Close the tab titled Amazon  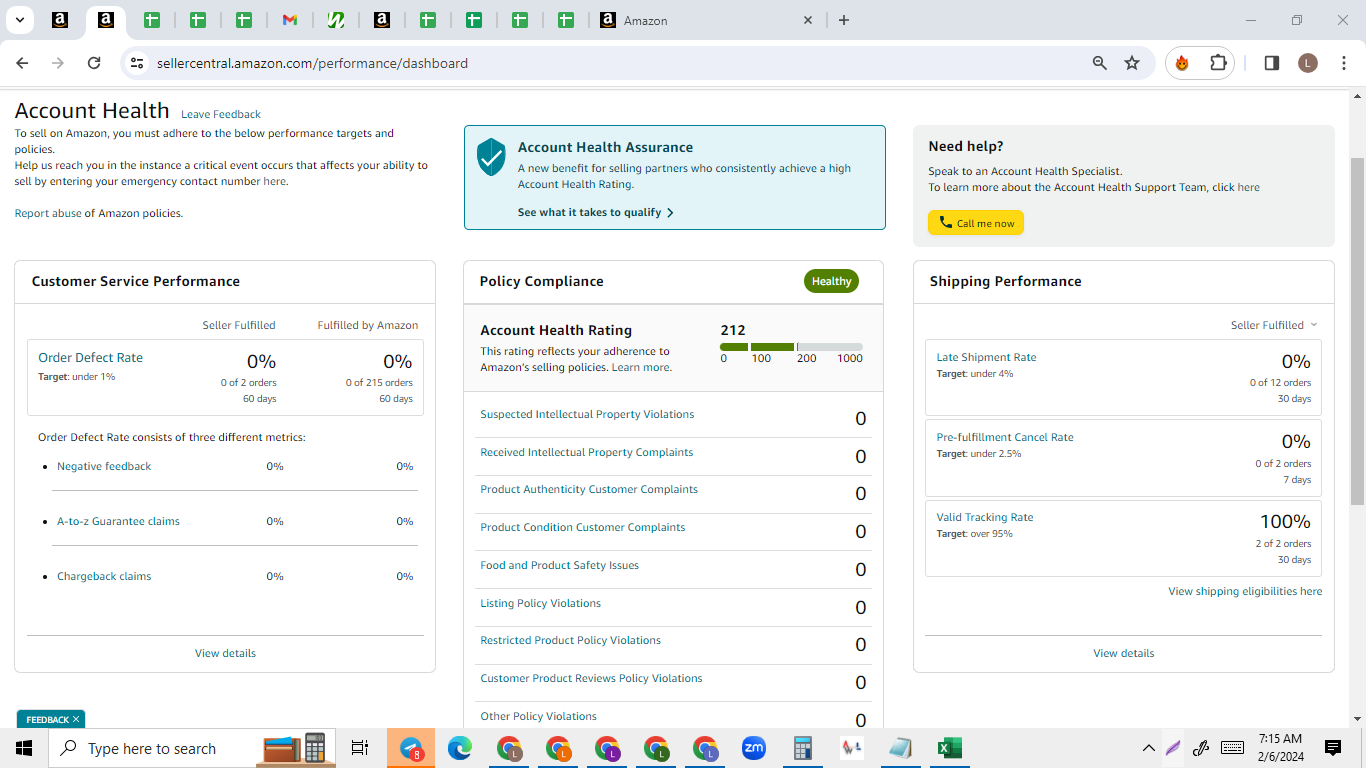[x=808, y=20]
